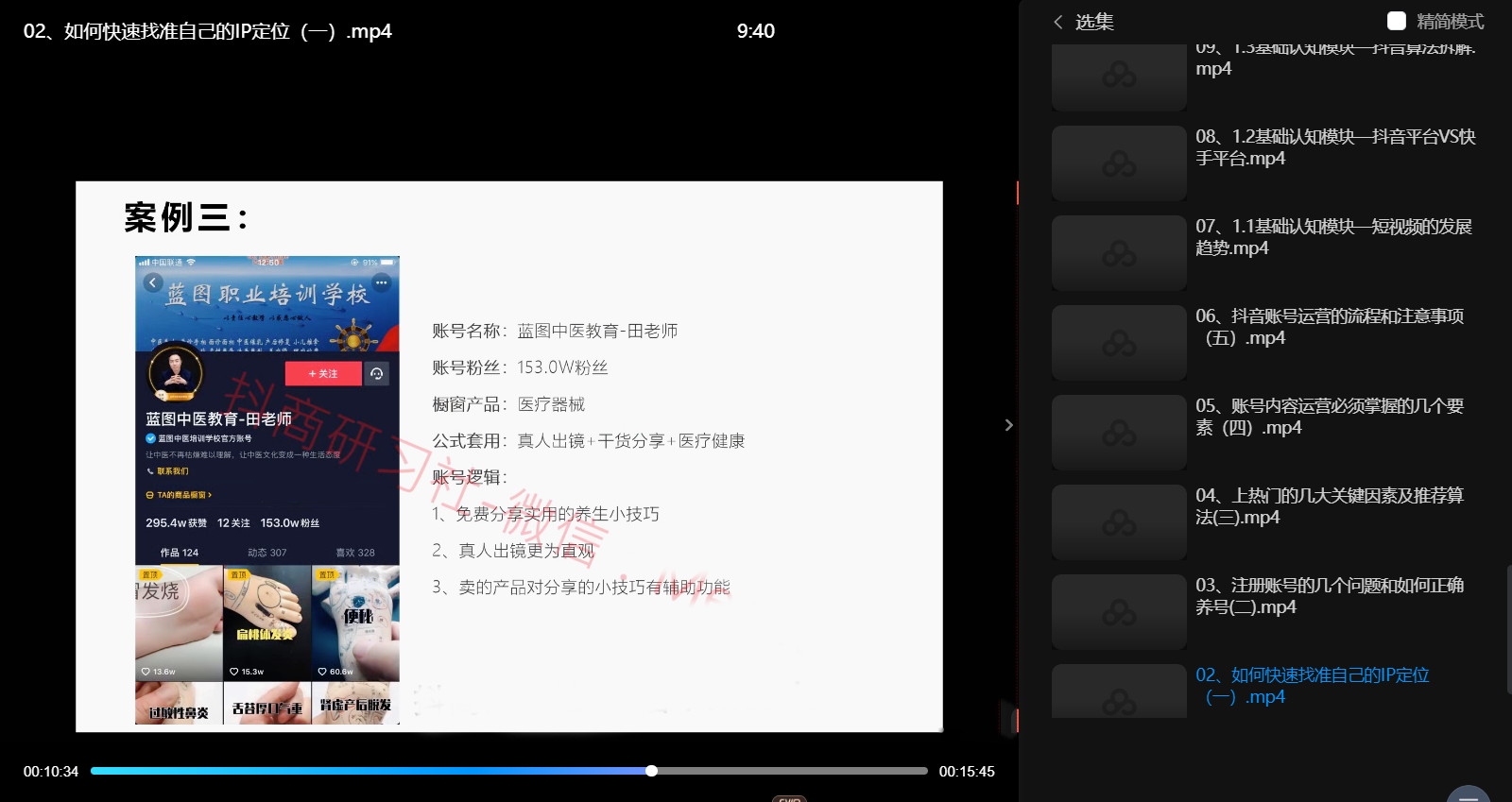Image resolution: width=1512 pixels, height=802 pixels.
Task: Enable the 精简模式 checkbox
Action: point(1396,21)
